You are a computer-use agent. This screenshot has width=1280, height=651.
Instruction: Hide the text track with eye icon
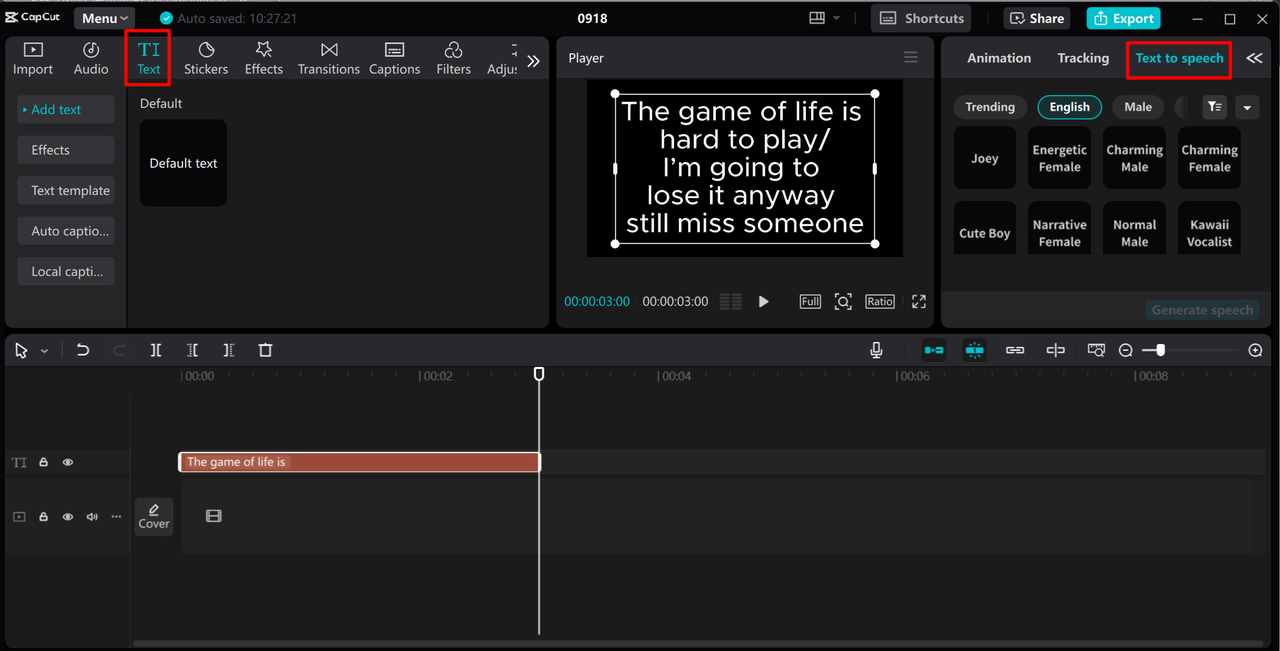68,462
